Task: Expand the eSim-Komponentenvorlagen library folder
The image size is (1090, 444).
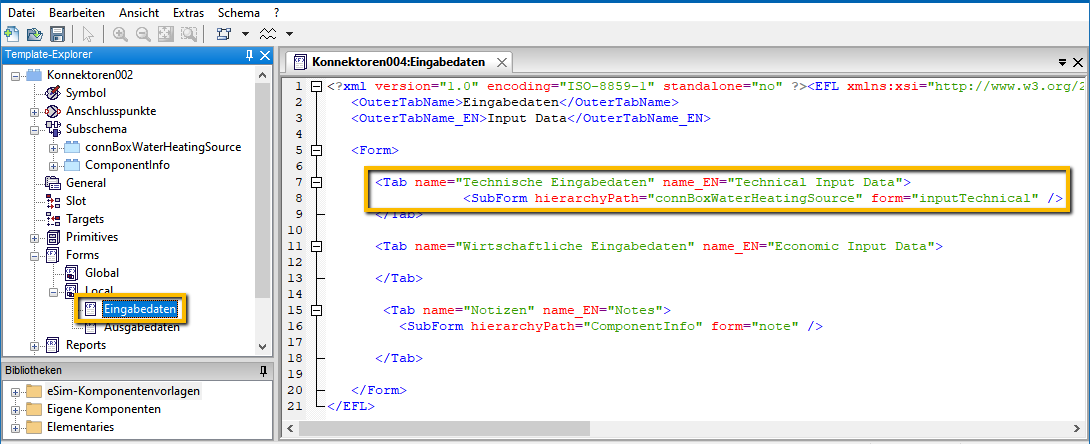Action: (15, 391)
